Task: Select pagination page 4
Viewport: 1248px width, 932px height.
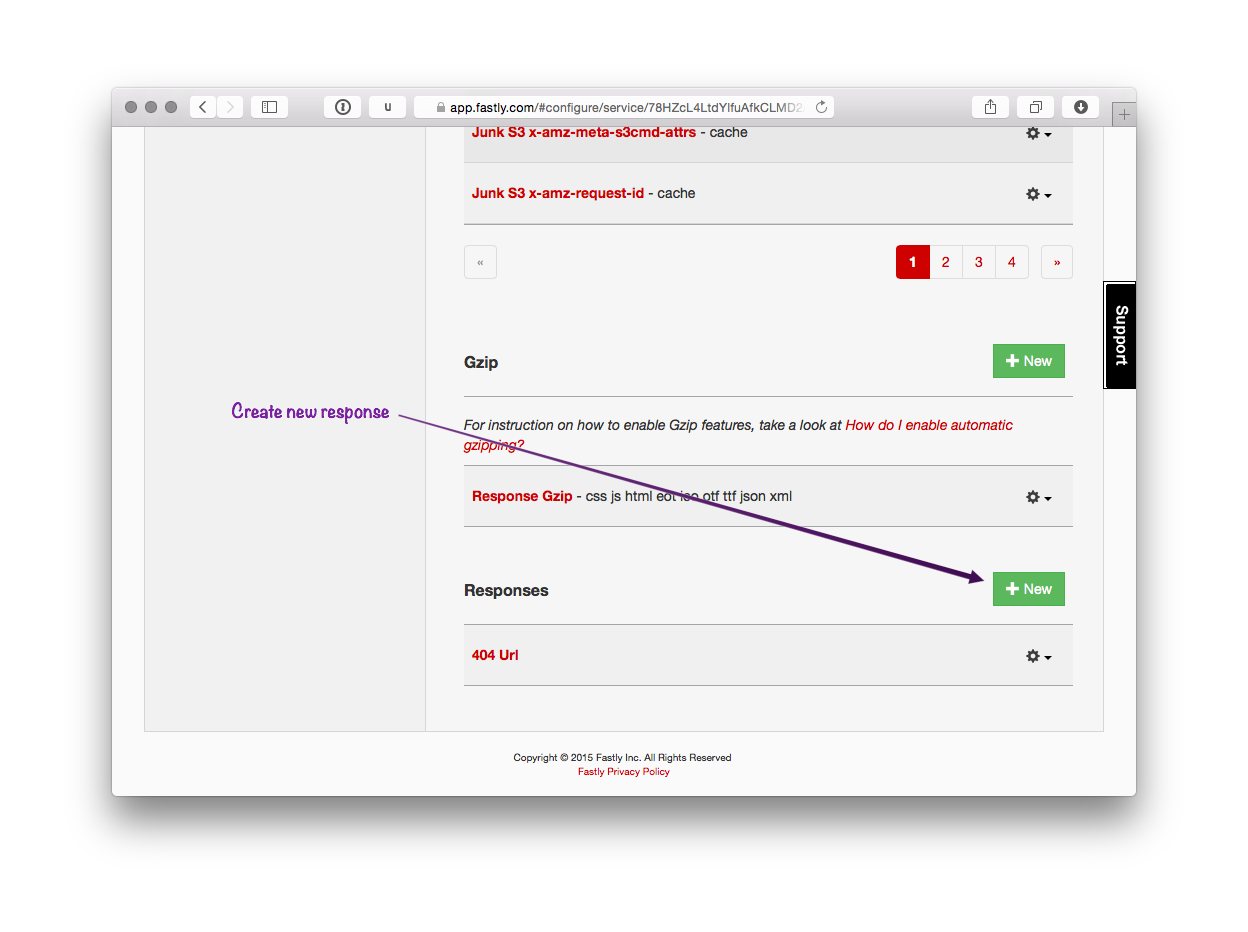Action: [x=1012, y=262]
